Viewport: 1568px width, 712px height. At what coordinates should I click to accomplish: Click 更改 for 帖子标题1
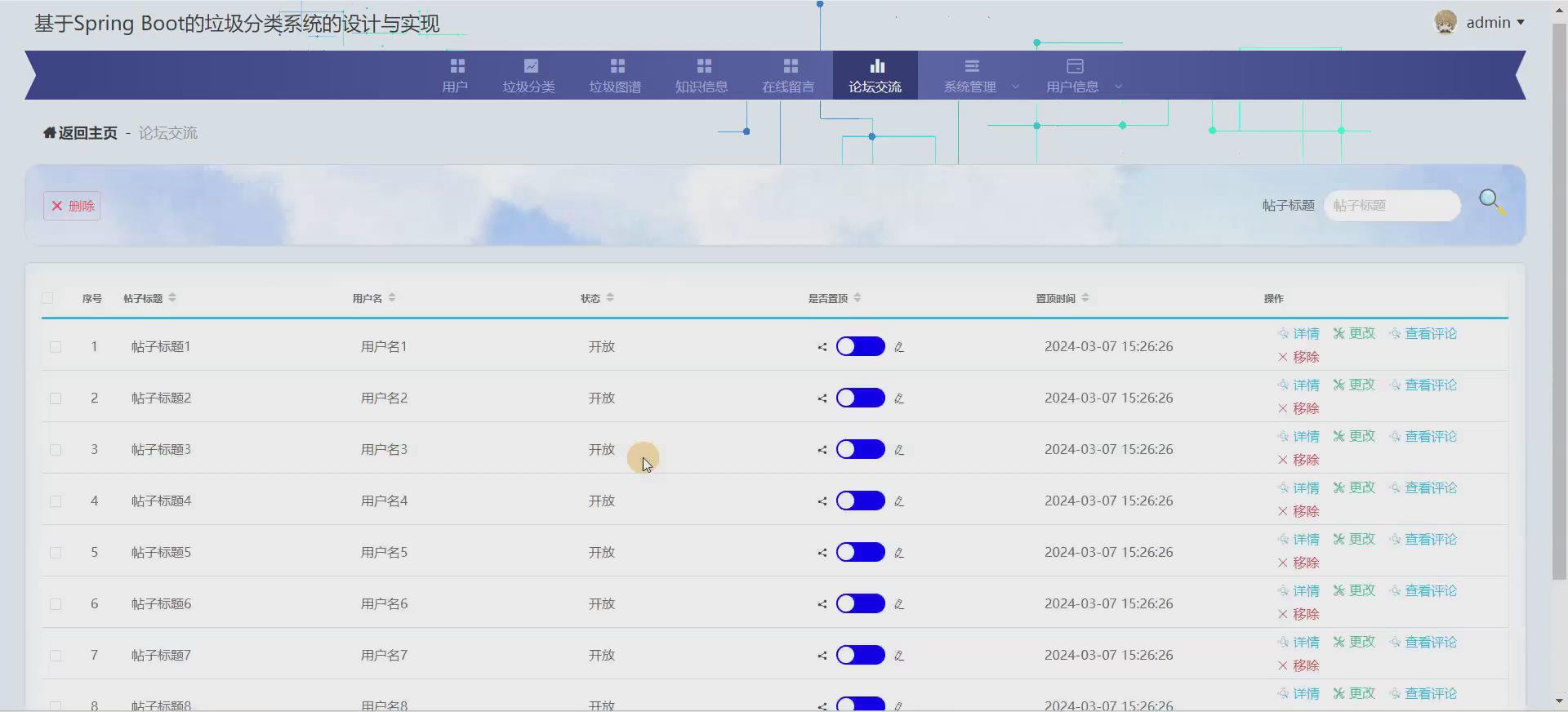pyautogui.click(x=1354, y=333)
